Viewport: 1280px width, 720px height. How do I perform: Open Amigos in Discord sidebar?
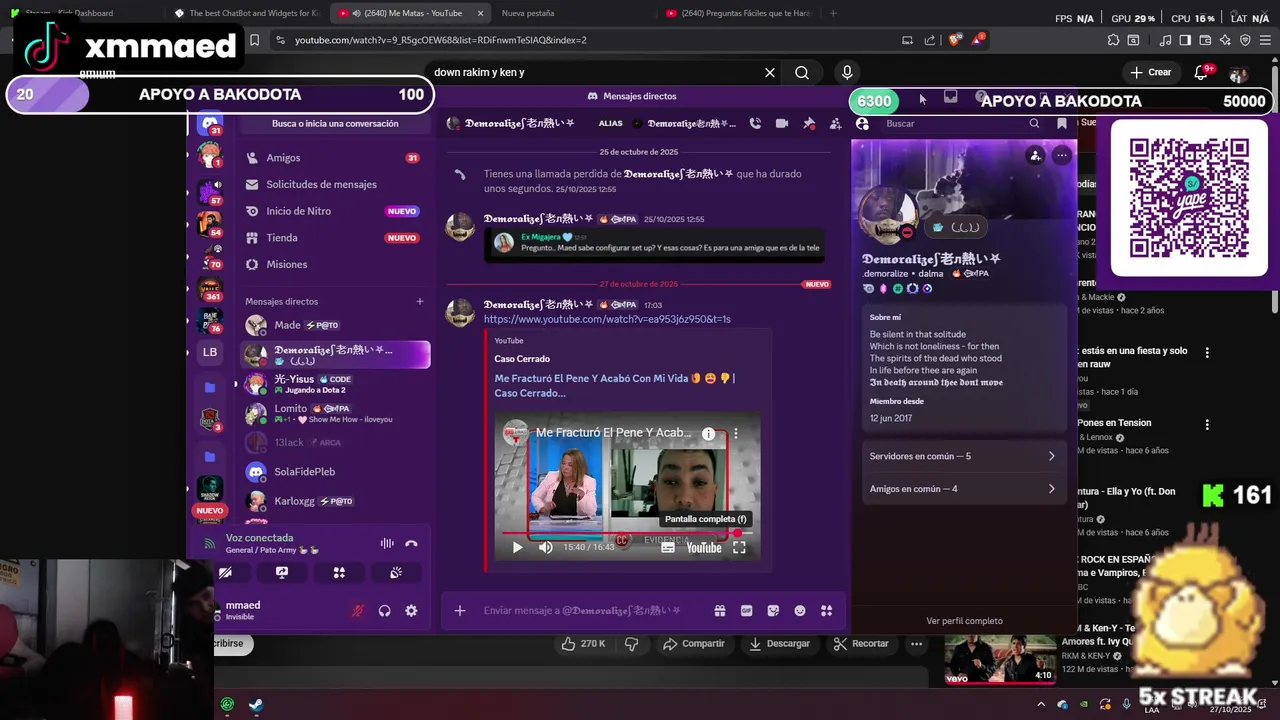[335, 158]
